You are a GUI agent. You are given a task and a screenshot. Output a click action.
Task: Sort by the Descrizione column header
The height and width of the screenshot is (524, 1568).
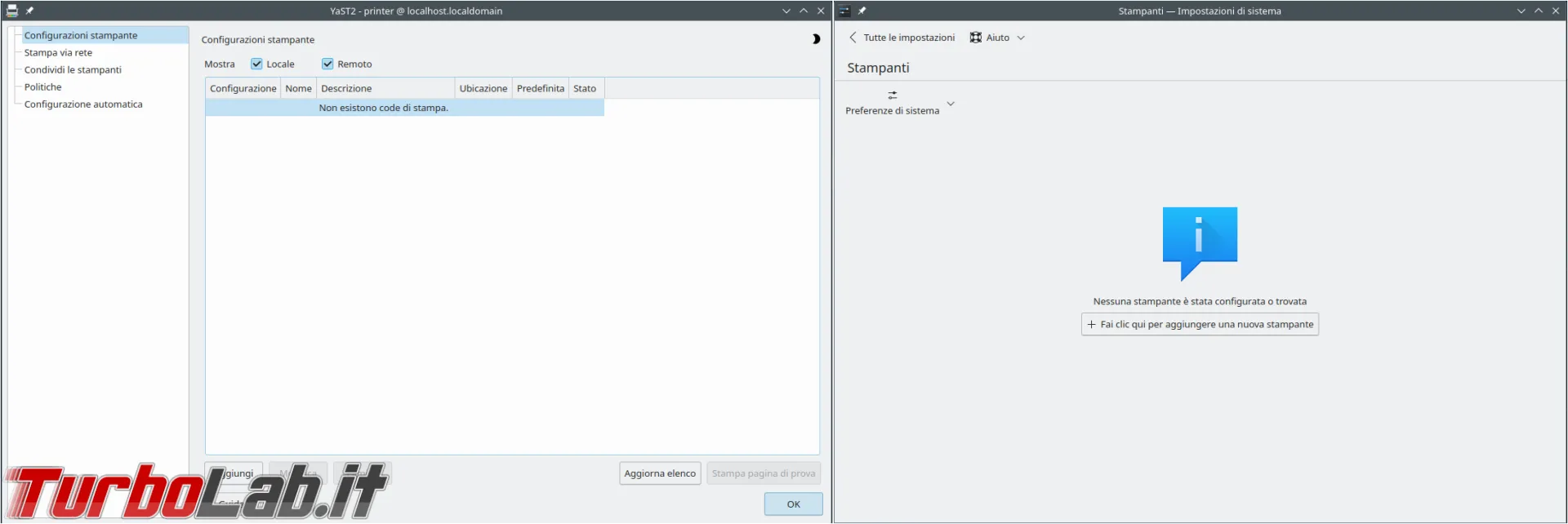(x=385, y=88)
